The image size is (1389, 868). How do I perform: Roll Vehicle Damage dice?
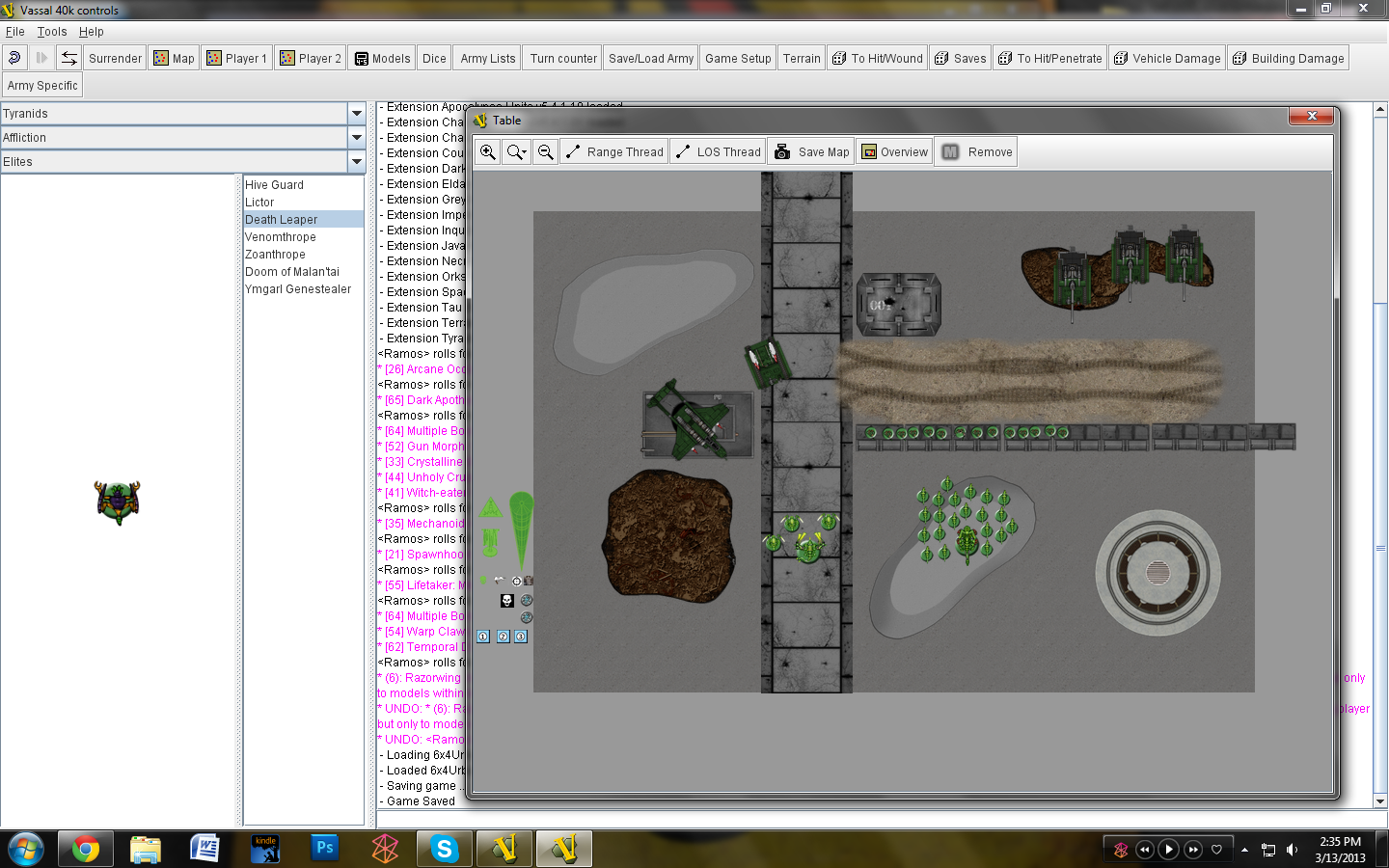coord(1167,58)
